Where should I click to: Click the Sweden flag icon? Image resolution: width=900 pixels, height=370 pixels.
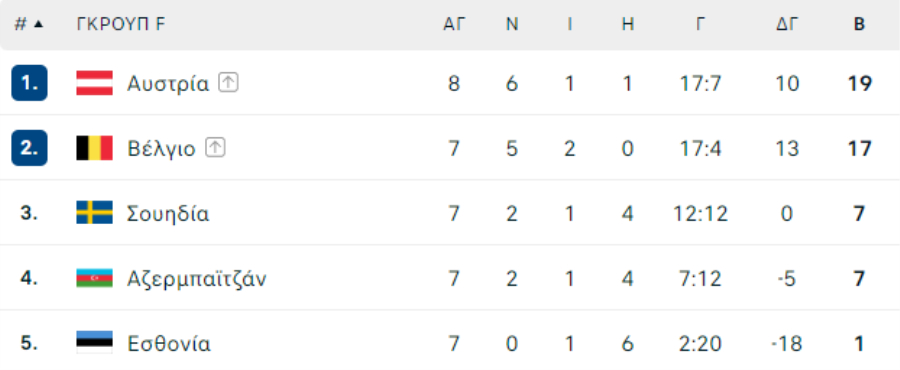[95, 213]
